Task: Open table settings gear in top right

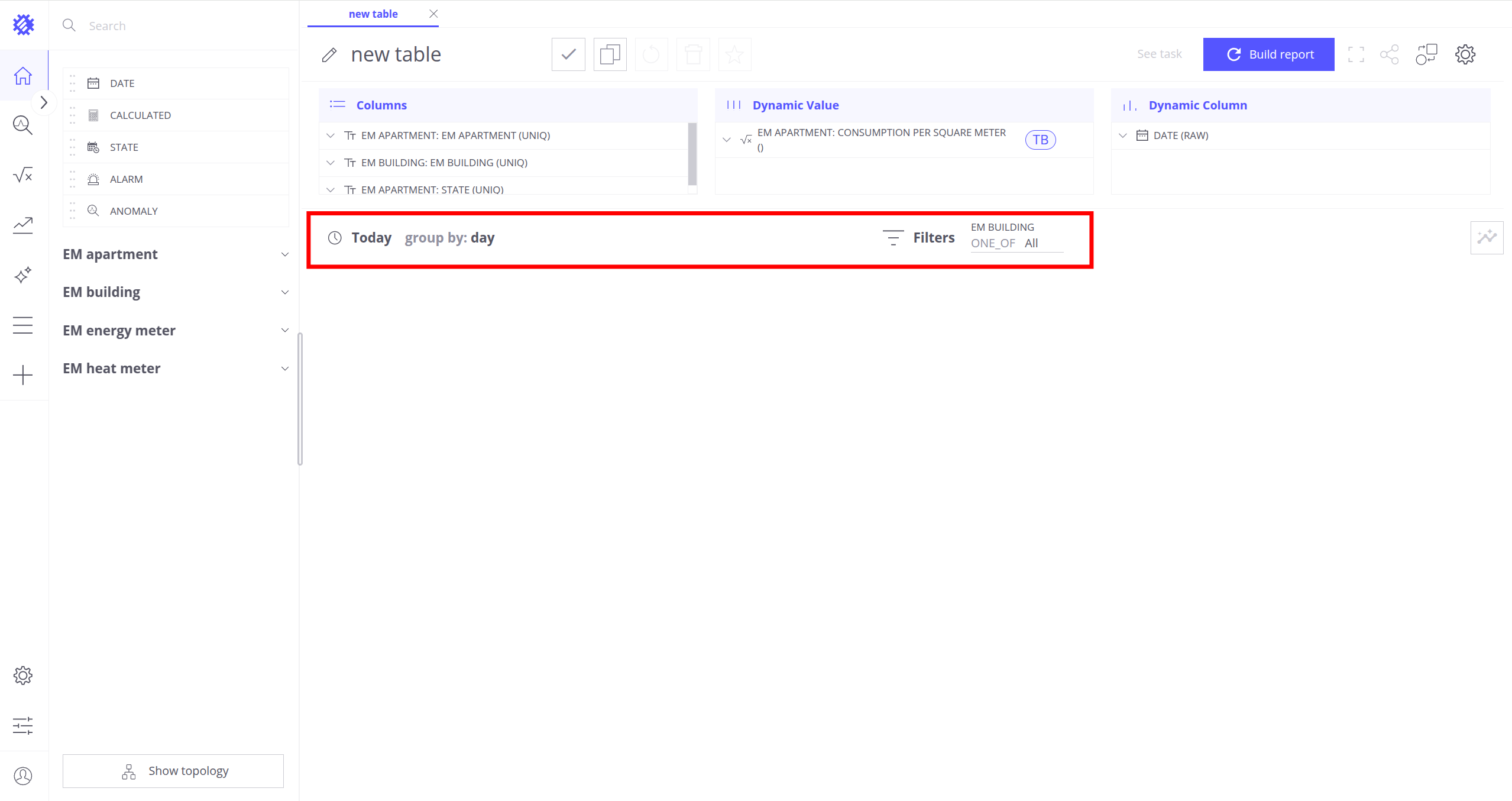Action: 1465,54
